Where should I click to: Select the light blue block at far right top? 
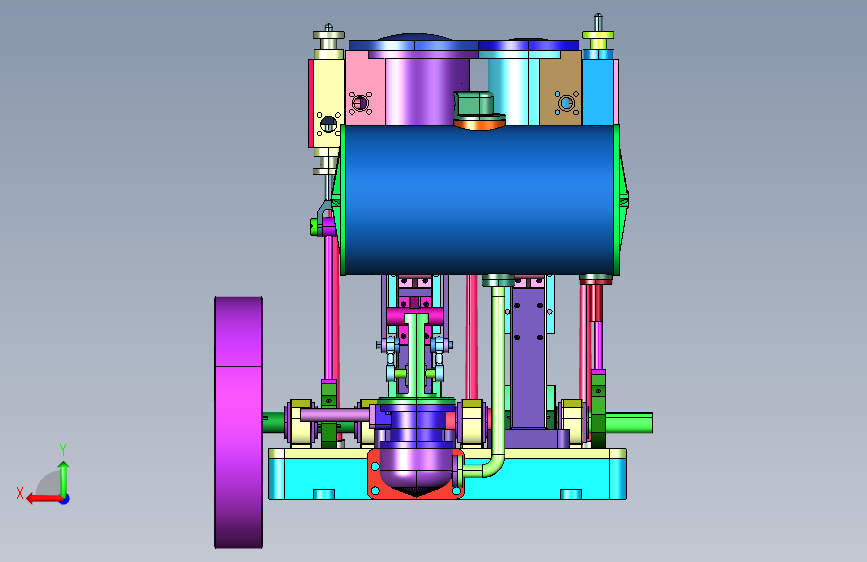coord(599,91)
